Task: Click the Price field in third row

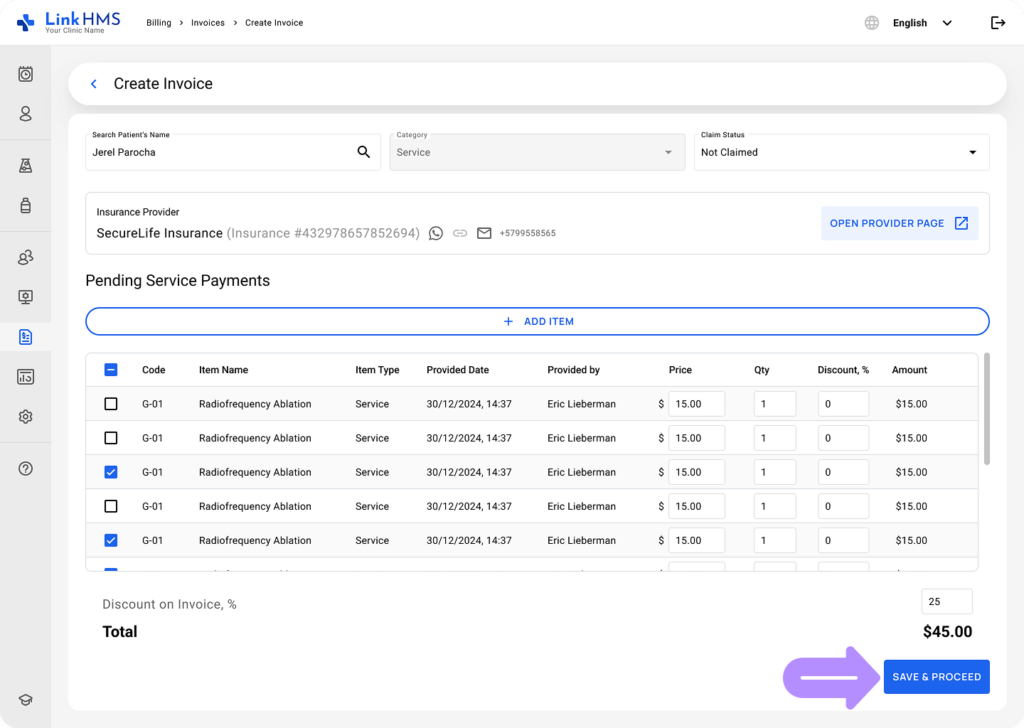Action: point(696,472)
